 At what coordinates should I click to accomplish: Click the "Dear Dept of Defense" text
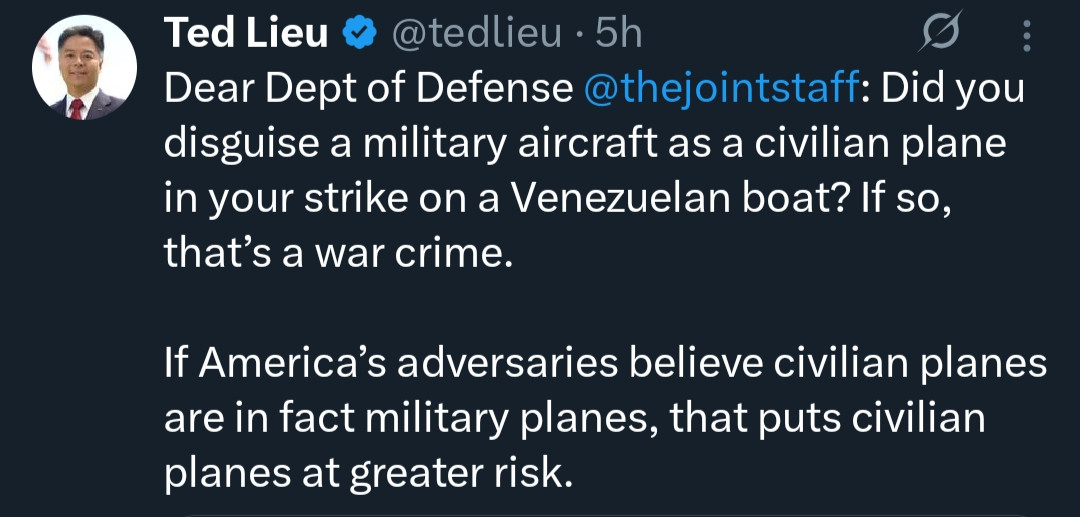pos(367,90)
